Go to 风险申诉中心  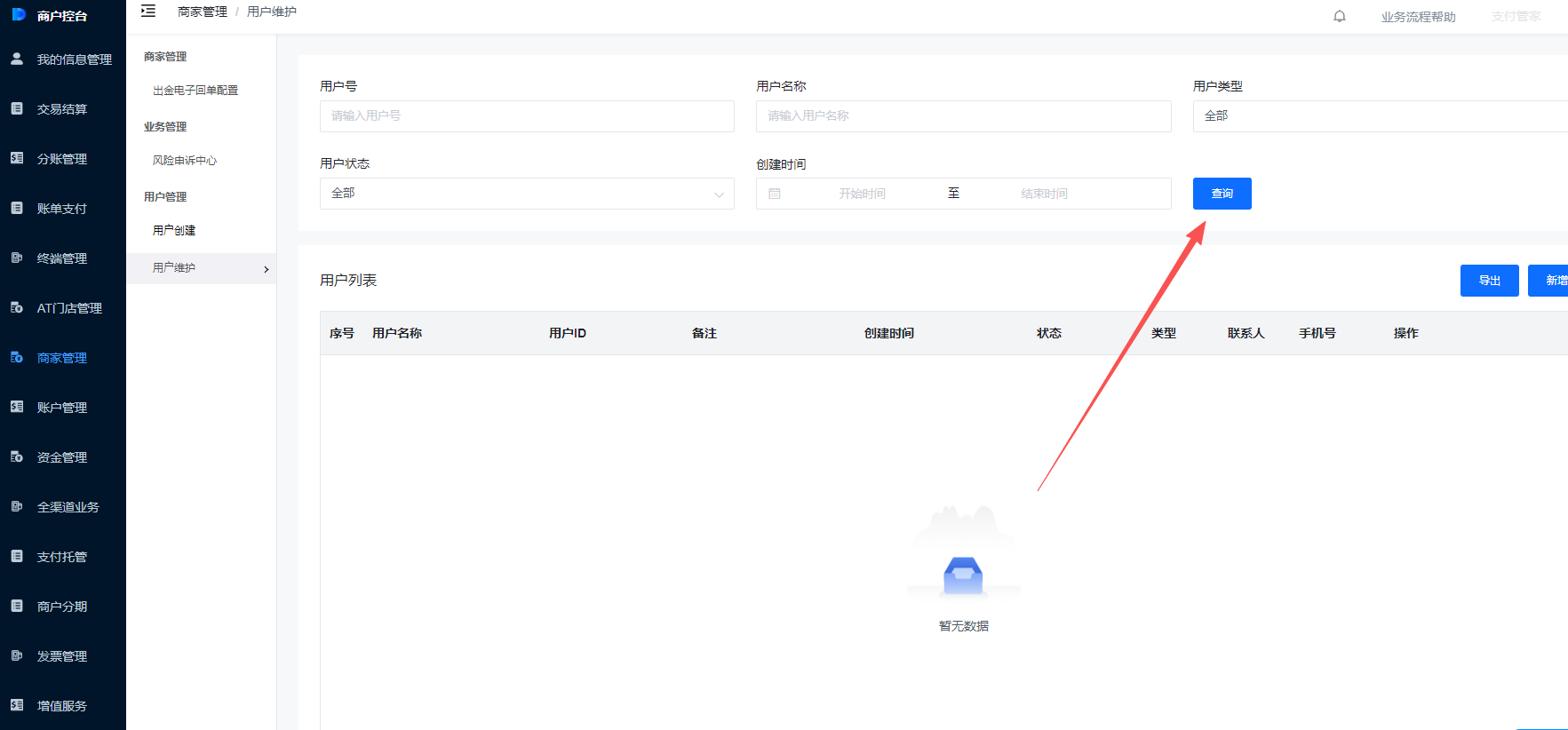pos(185,161)
